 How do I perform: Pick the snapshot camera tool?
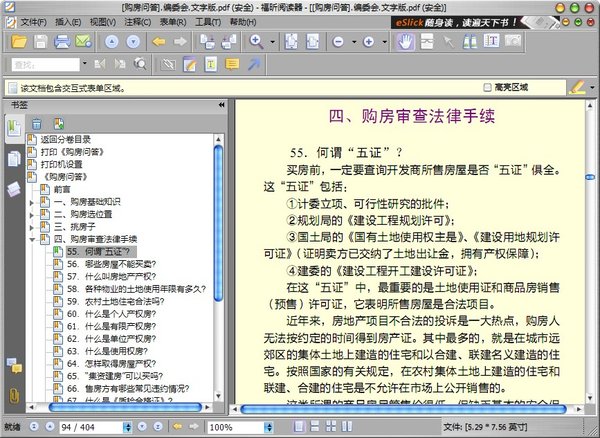pyautogui.click(x=513, y=41)
